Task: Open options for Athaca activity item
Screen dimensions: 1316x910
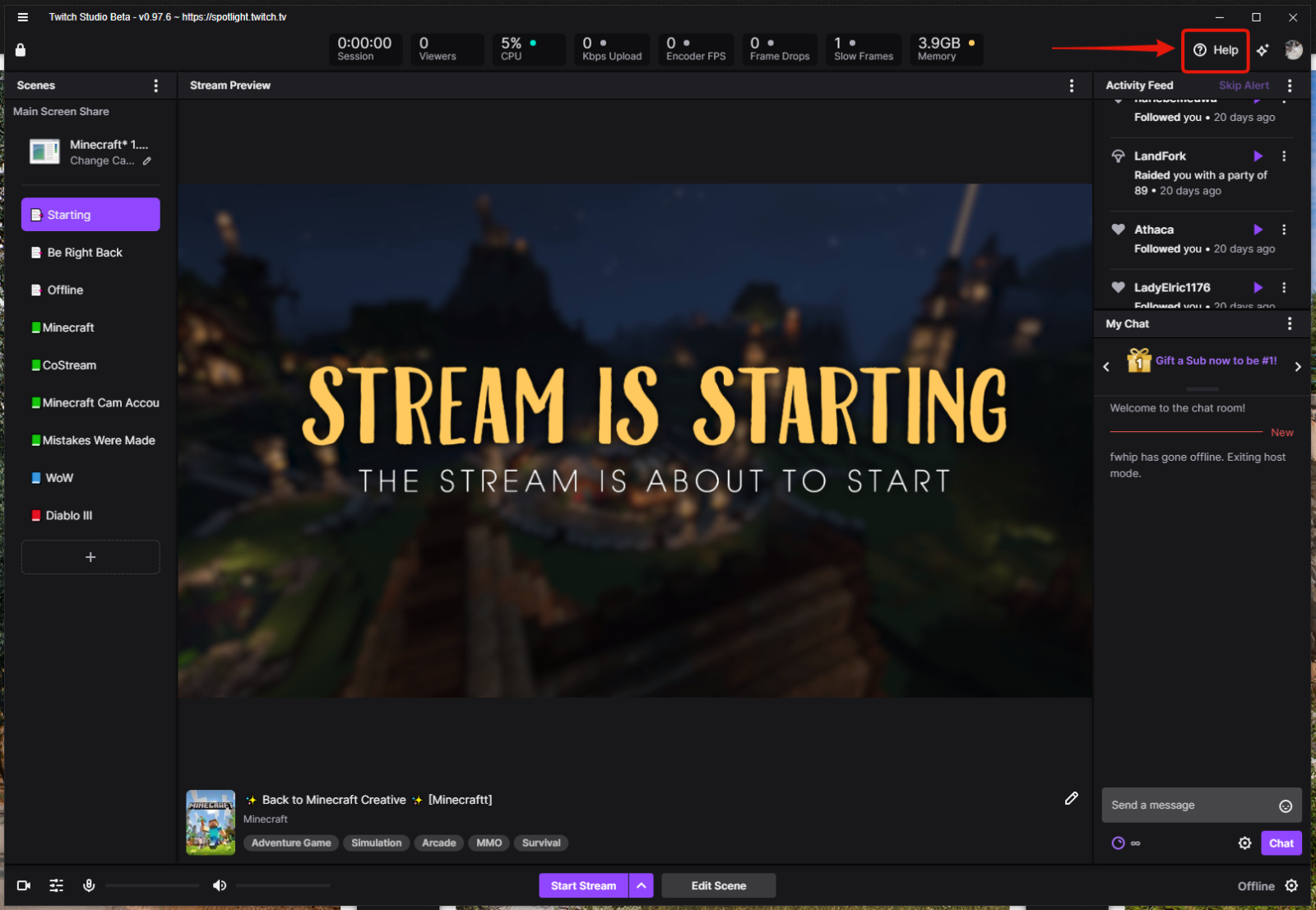Action: point(1284,230)
